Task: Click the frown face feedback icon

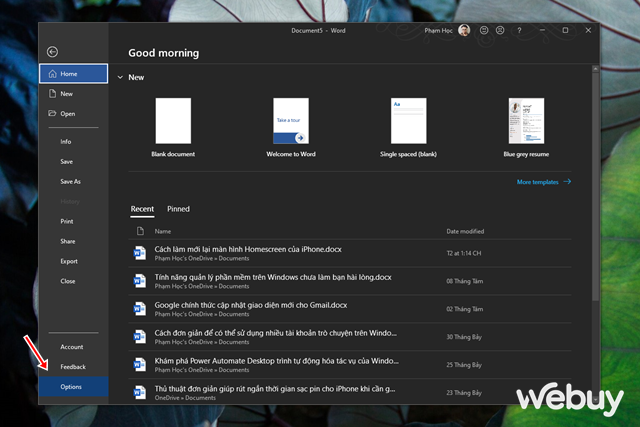Action: click(x=499, y=30)
